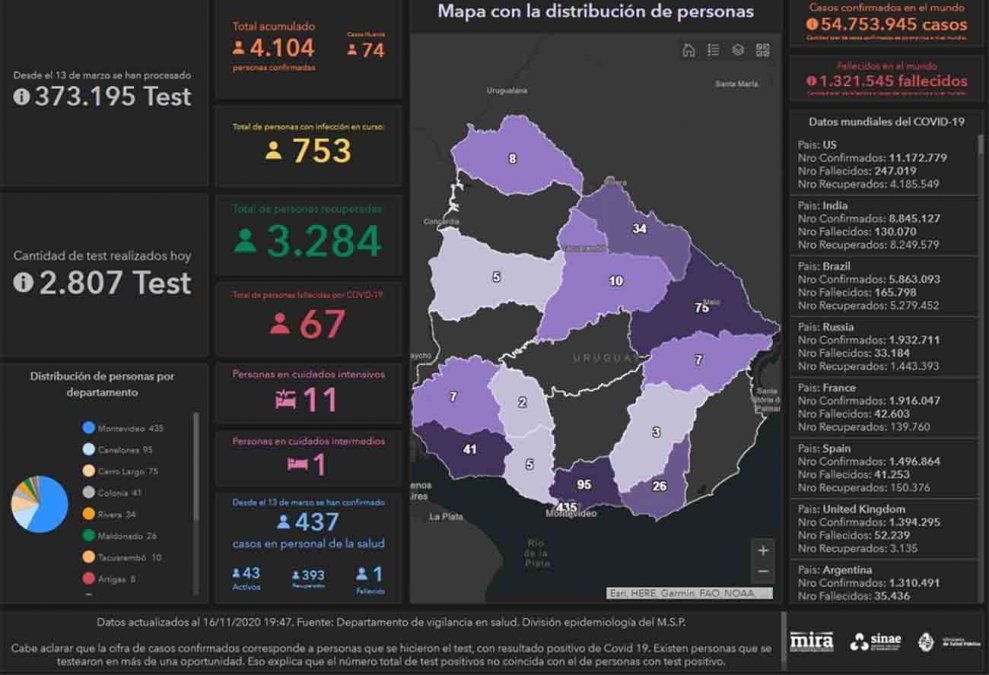This screenshot has height=675, width=989.
Task: Open the basemap gallery grid icon
Action: [x=763, y=50]
